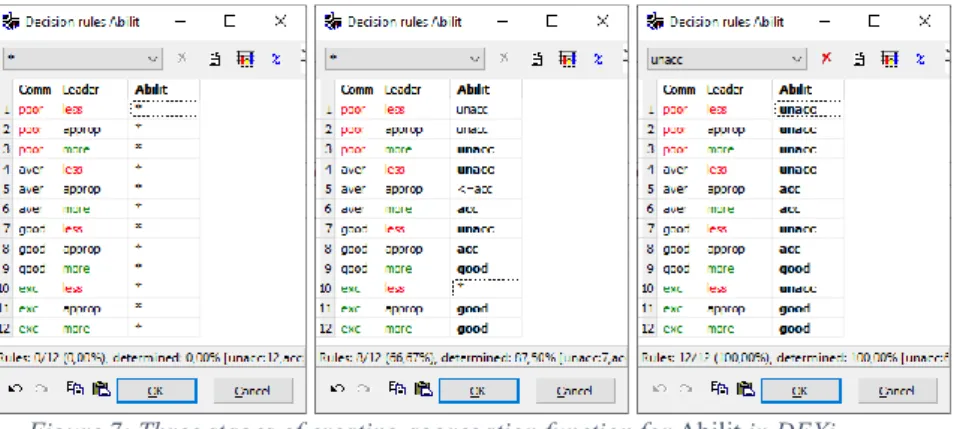Copy the rules in the 0,00% window
954x429 pixels.
[75, 389]
